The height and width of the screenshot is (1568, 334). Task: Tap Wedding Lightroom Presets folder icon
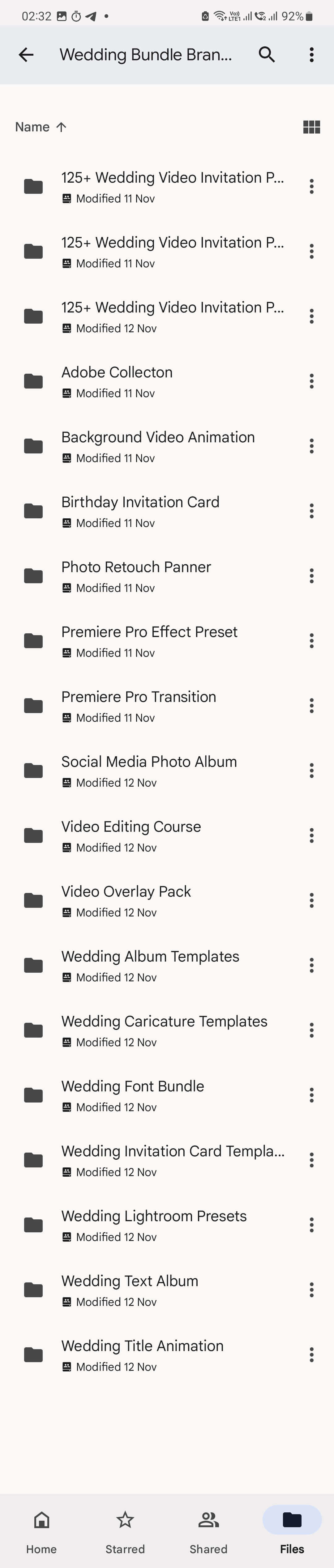[33, 1225]
